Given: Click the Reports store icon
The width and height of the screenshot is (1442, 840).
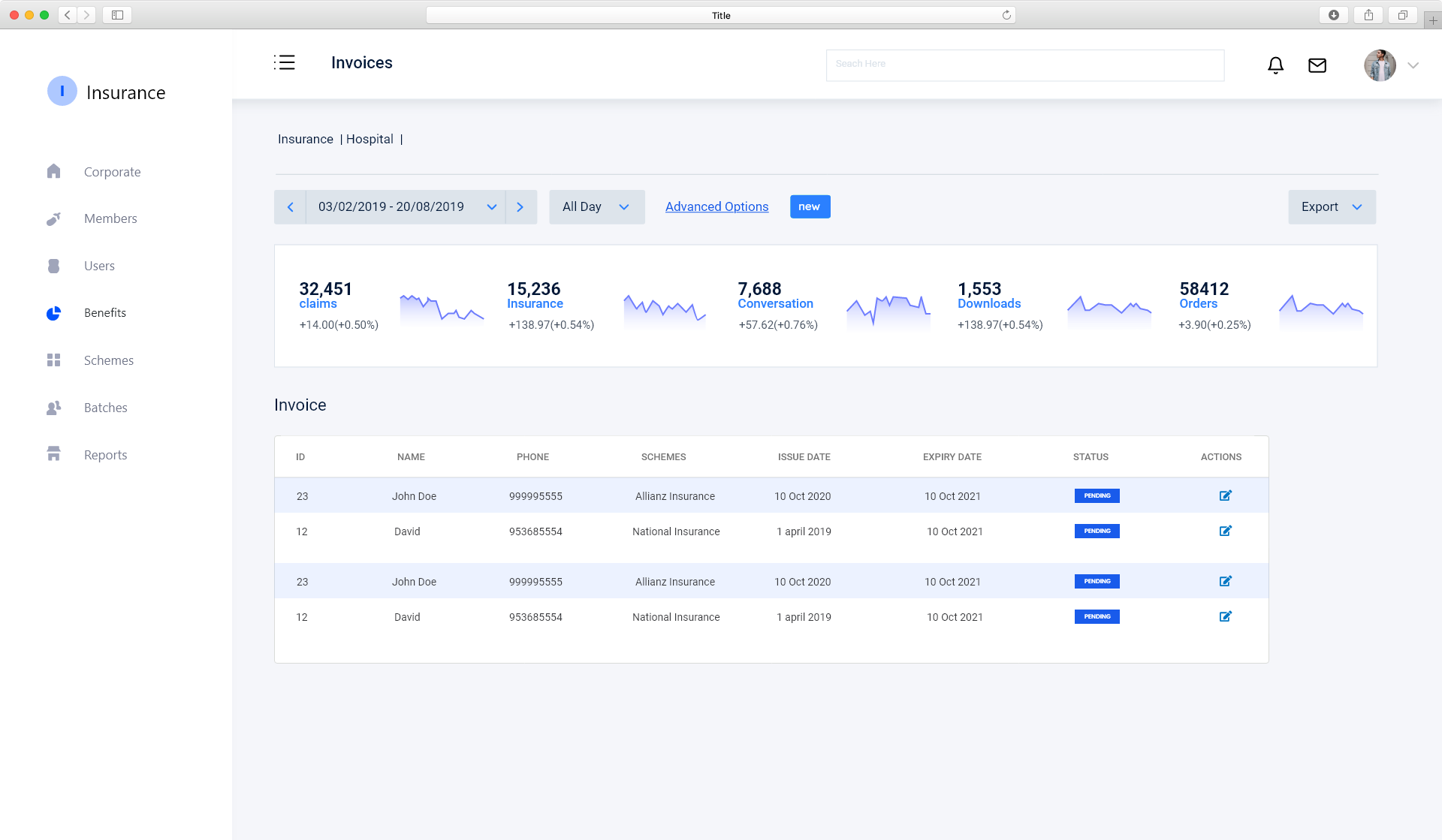Looking at the screenshot, I should pos(53,454).
